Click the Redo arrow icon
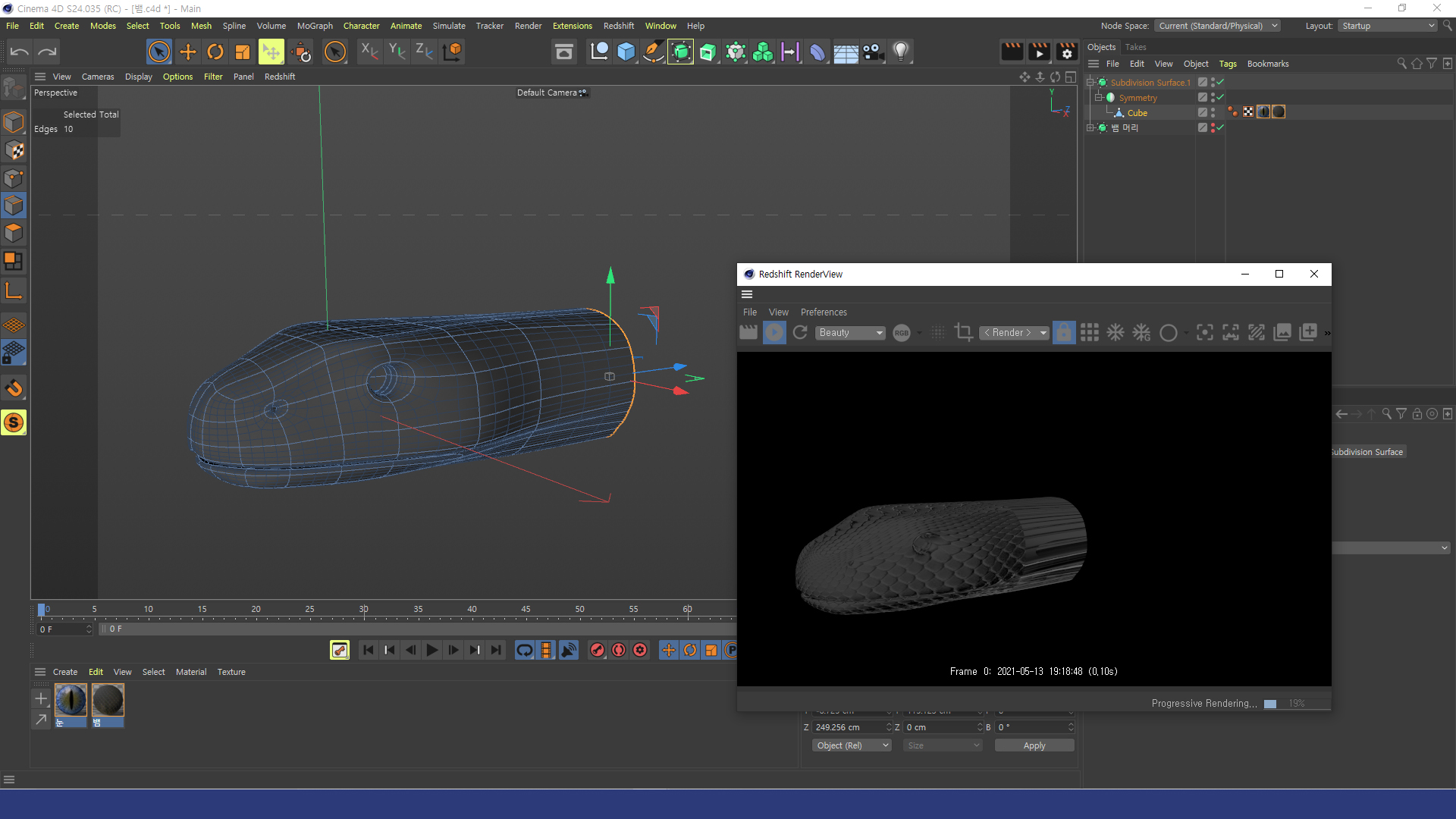Viewport: 1456px width, 819px height. pyautogui.click(x=47, y=52)
